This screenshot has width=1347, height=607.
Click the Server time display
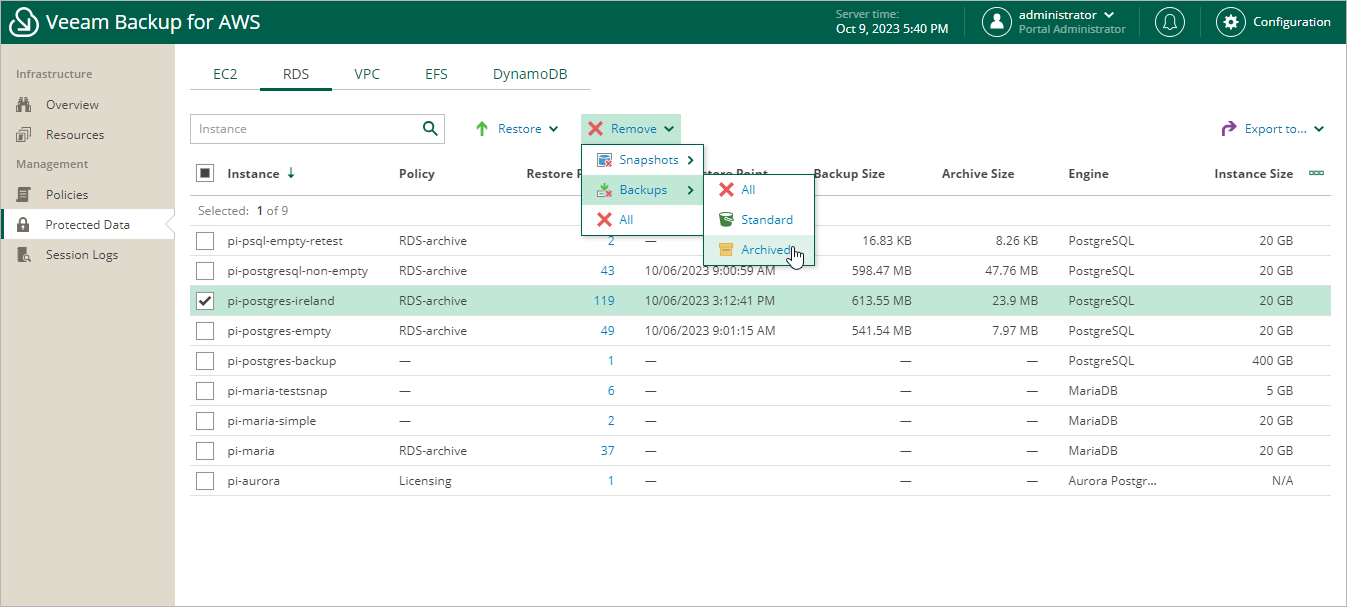coord(892,22)
